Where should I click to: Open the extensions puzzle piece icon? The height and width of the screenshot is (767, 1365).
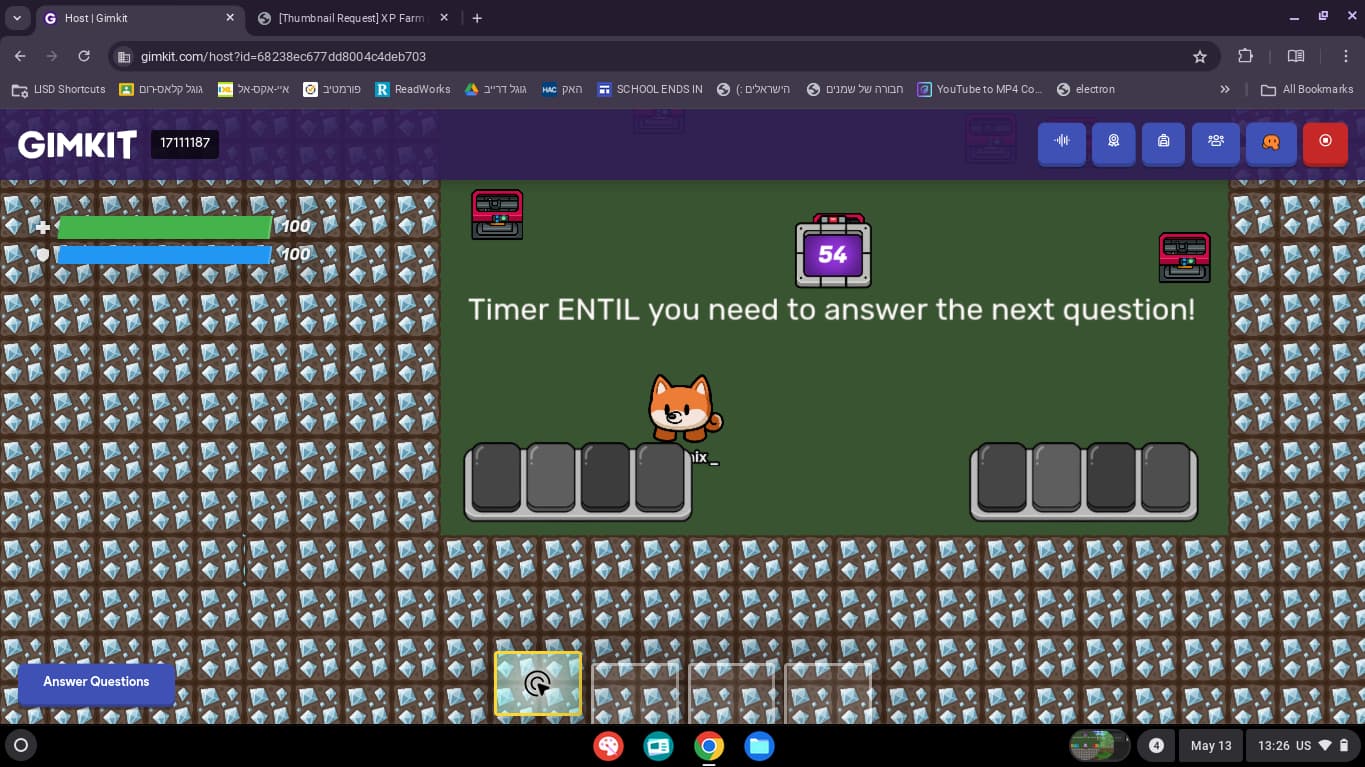[1245, 57]
